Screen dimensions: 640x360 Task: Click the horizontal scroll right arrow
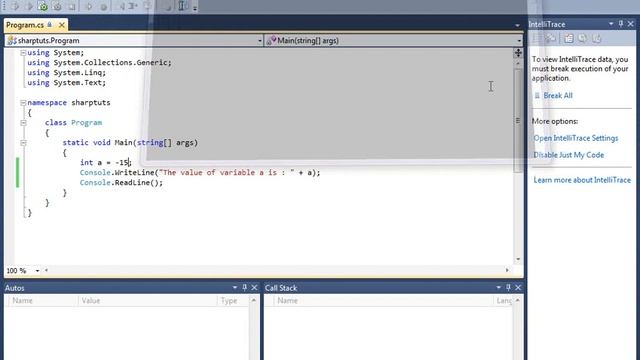(507, 270)
